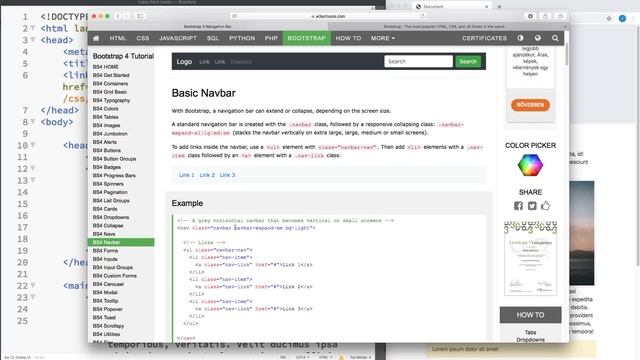Viewport: 640px width, 360px height.
Task: Open the Safari share icon
Action: point(545,16)
